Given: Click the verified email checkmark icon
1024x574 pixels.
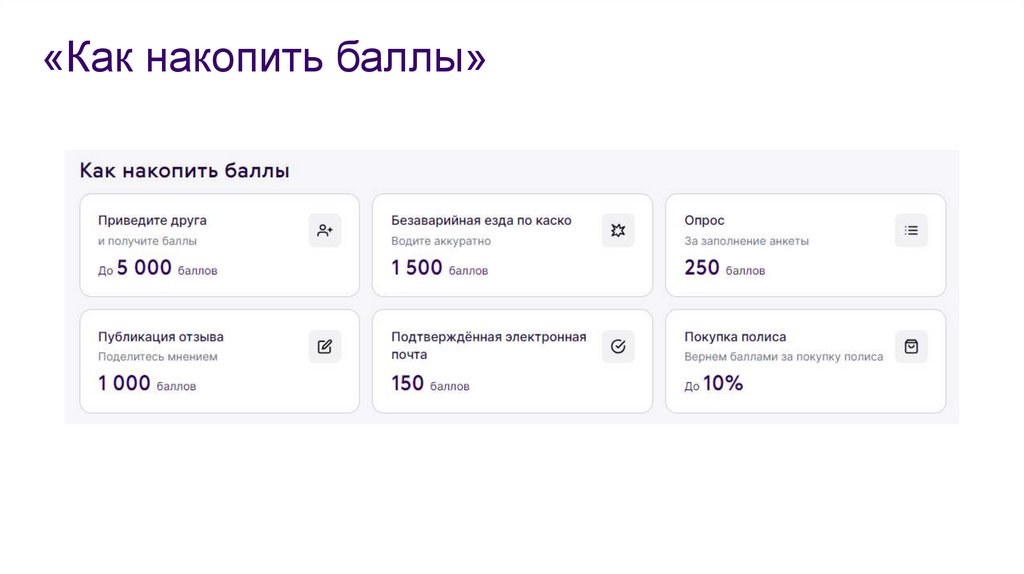Looking at the screenshot, I should (618, 346).
